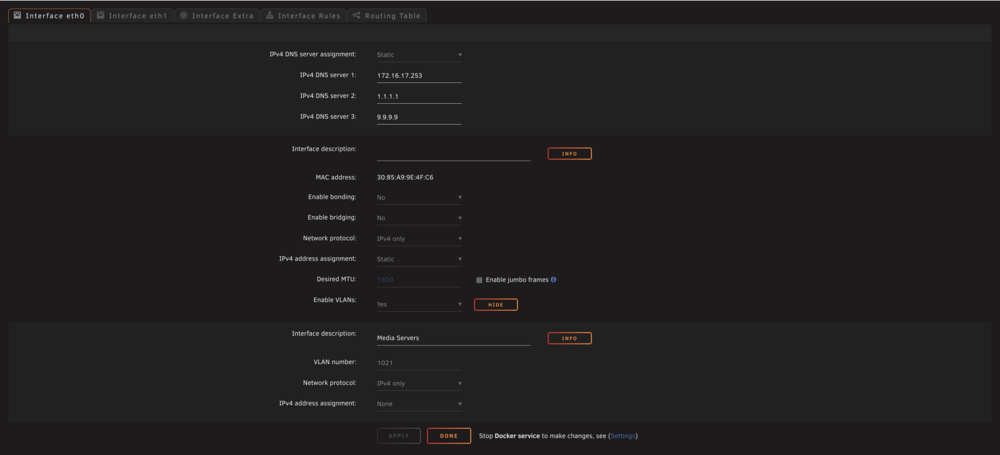
Task: Open the Enable bridging dropdown
Action: pyautogui.click(x=419, y=218)
